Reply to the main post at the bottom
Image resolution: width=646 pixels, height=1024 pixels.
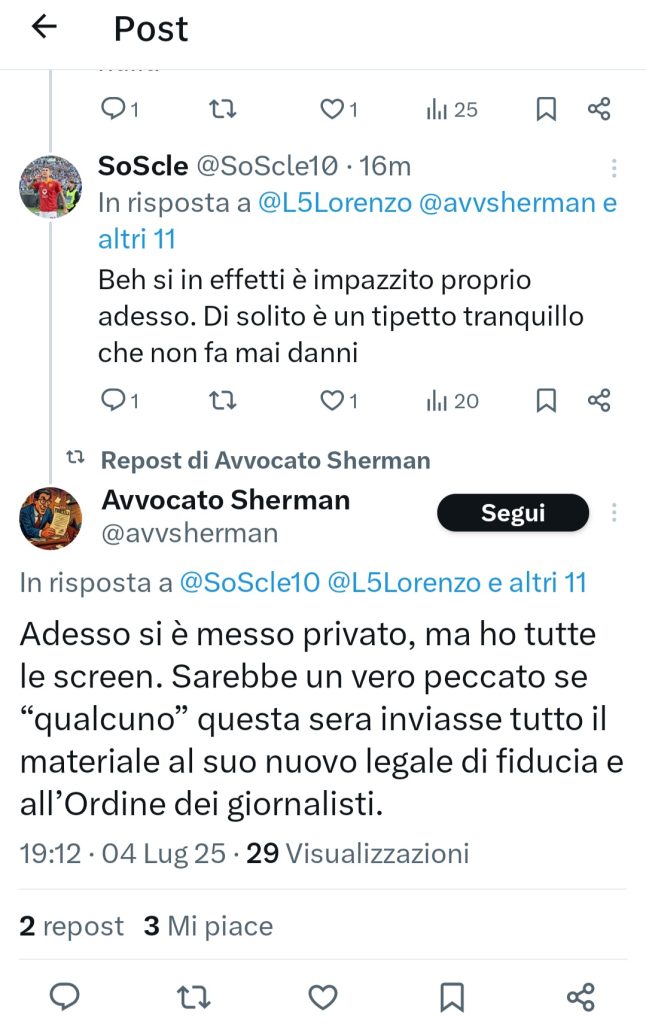coord(65,997)
